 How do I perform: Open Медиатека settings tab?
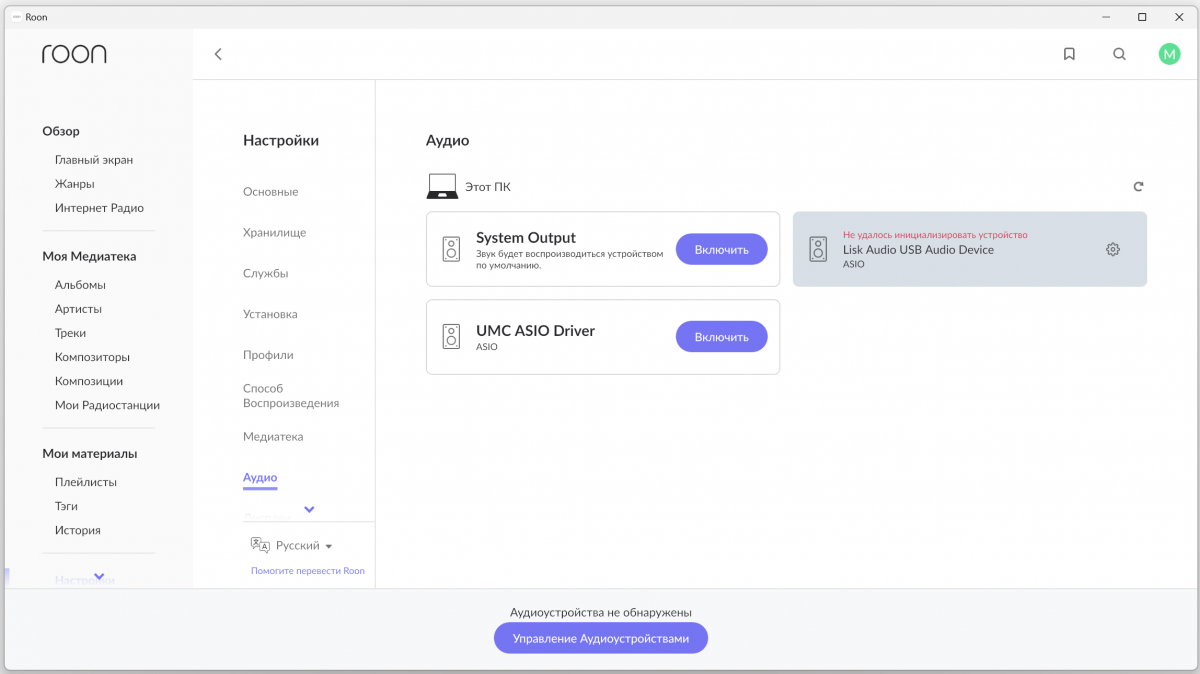(x=273, y=437)
